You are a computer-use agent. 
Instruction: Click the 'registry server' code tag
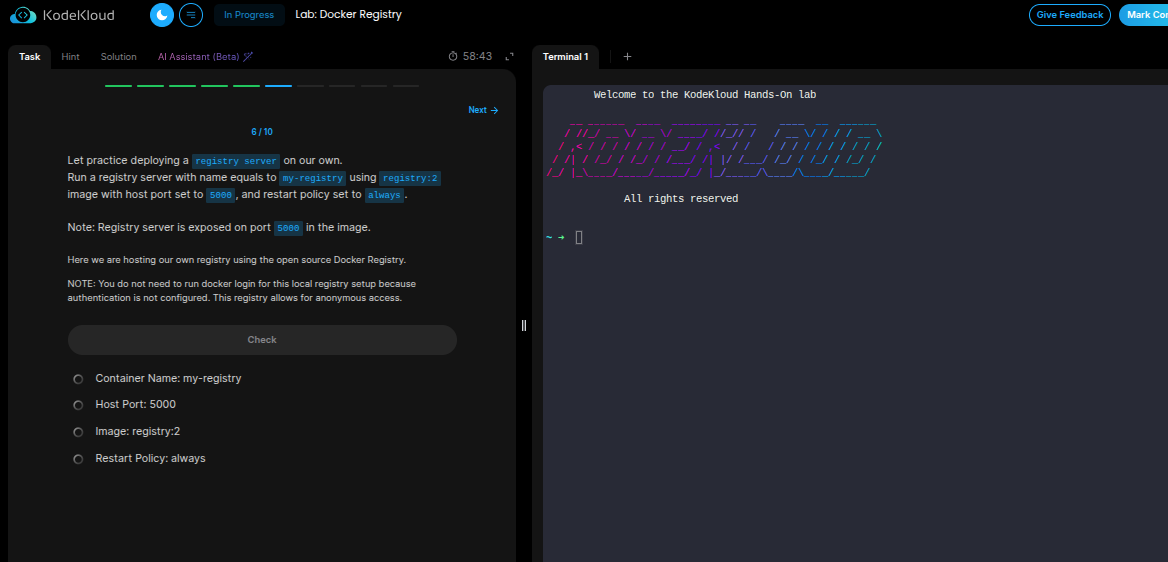pos(236,161)
